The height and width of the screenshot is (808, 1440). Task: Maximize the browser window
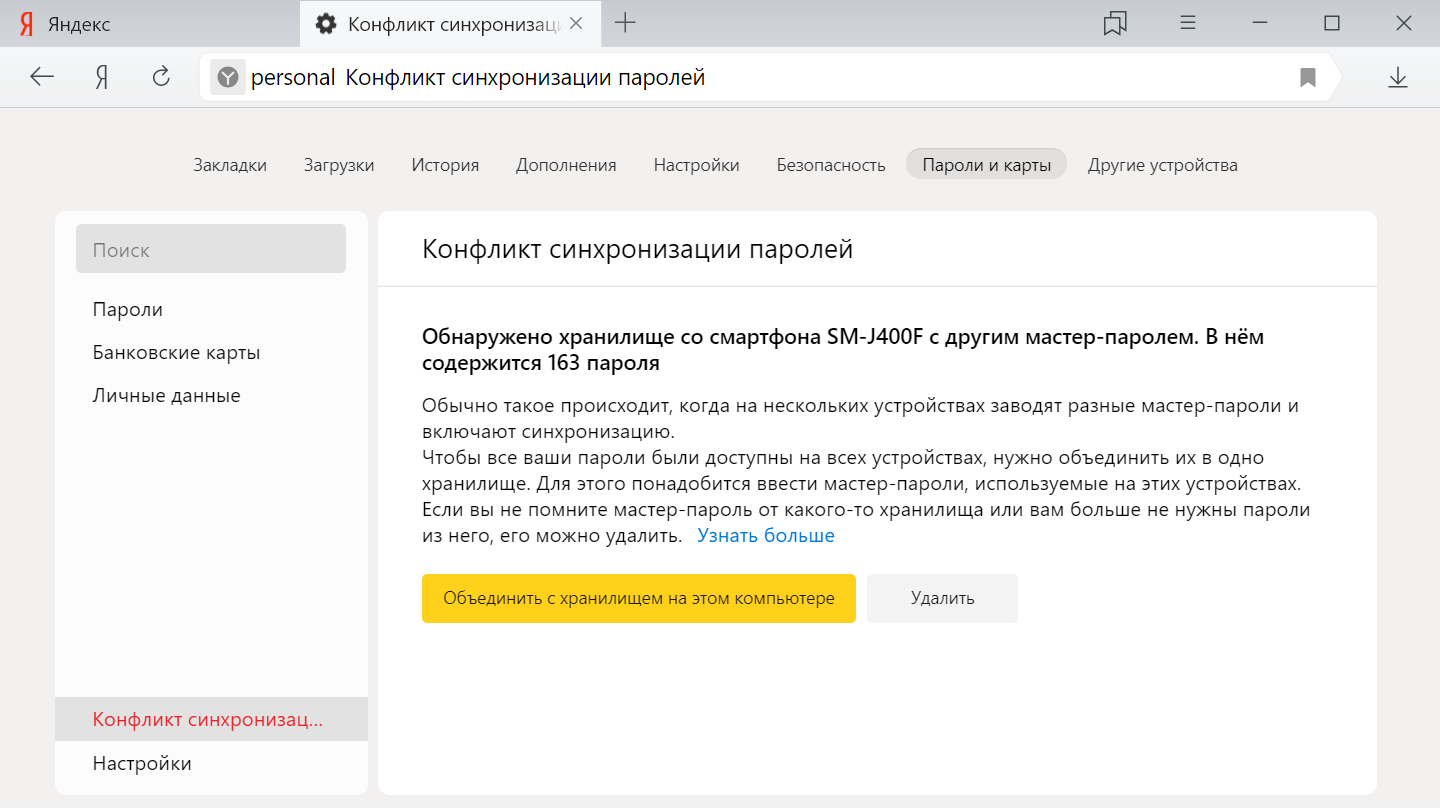(x=1332, y=23)
